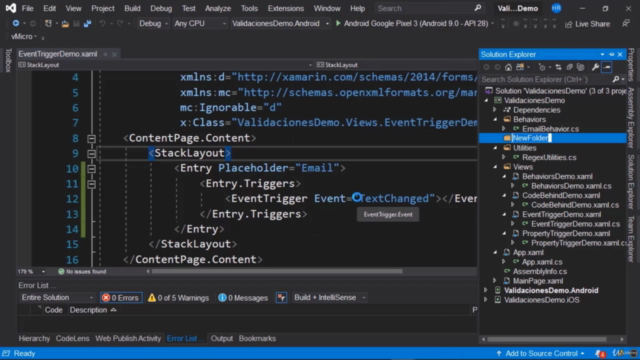Viewport: 640px width, 360px height.
Task: Click Pending Changes Filter clock icon
Action: (542, 67)
